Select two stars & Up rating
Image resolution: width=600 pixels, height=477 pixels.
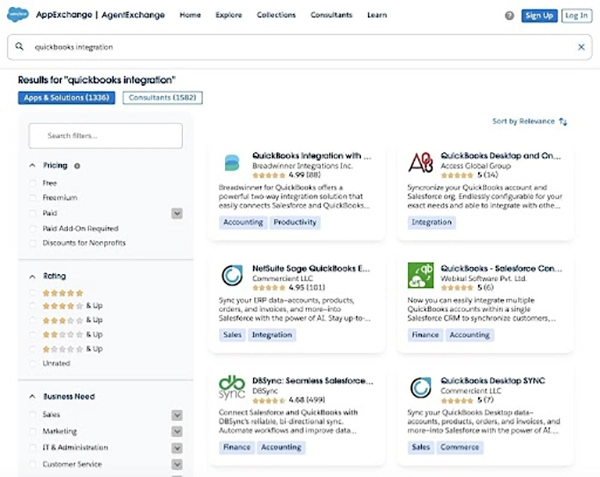(x=33, y=335)
